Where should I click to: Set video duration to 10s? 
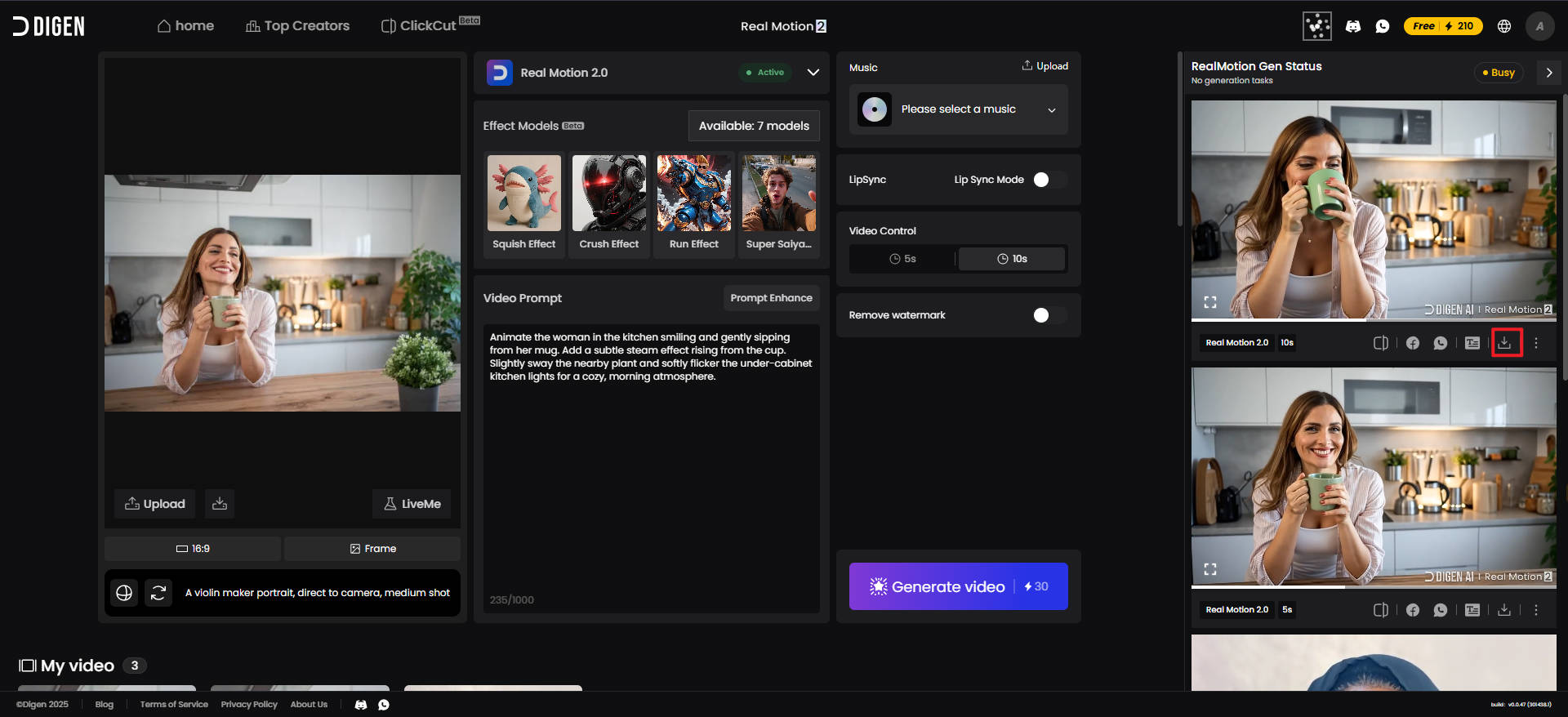[x=1012, y=259]
